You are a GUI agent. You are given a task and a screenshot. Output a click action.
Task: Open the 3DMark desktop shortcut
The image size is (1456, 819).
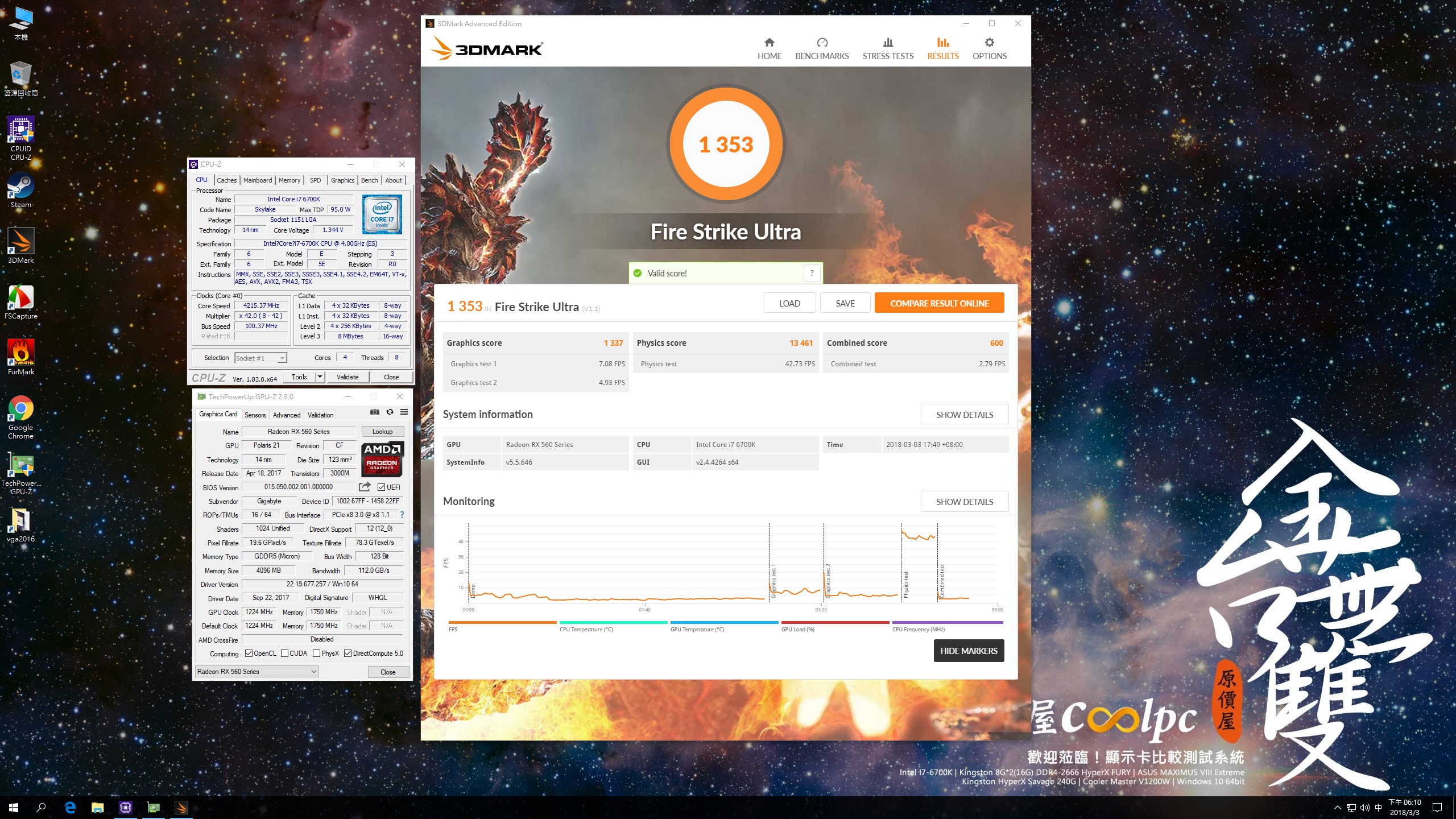[x=20, y=246]
